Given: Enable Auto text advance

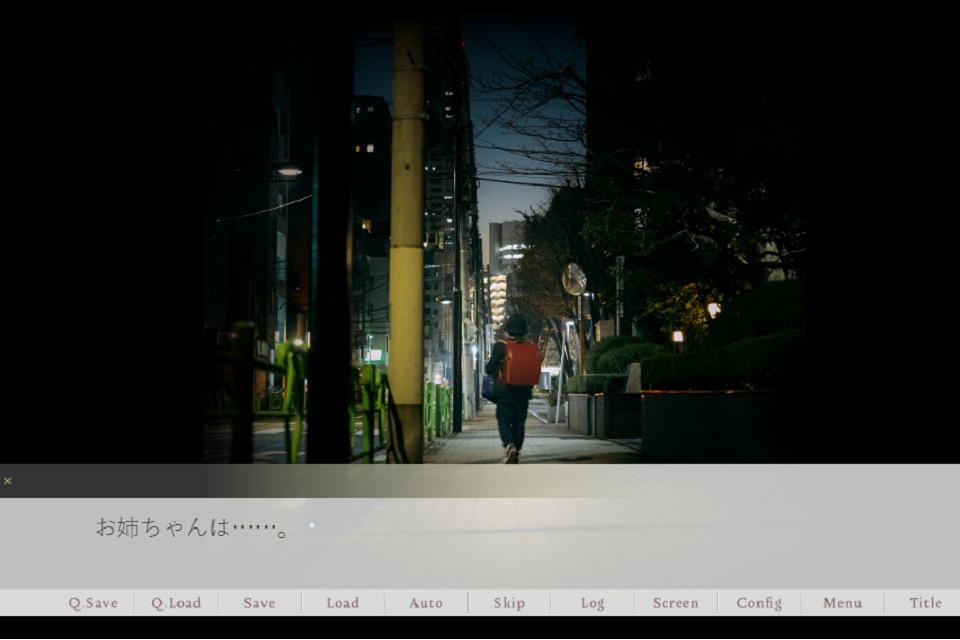Looking at the screenshot, I should (426, 603).
